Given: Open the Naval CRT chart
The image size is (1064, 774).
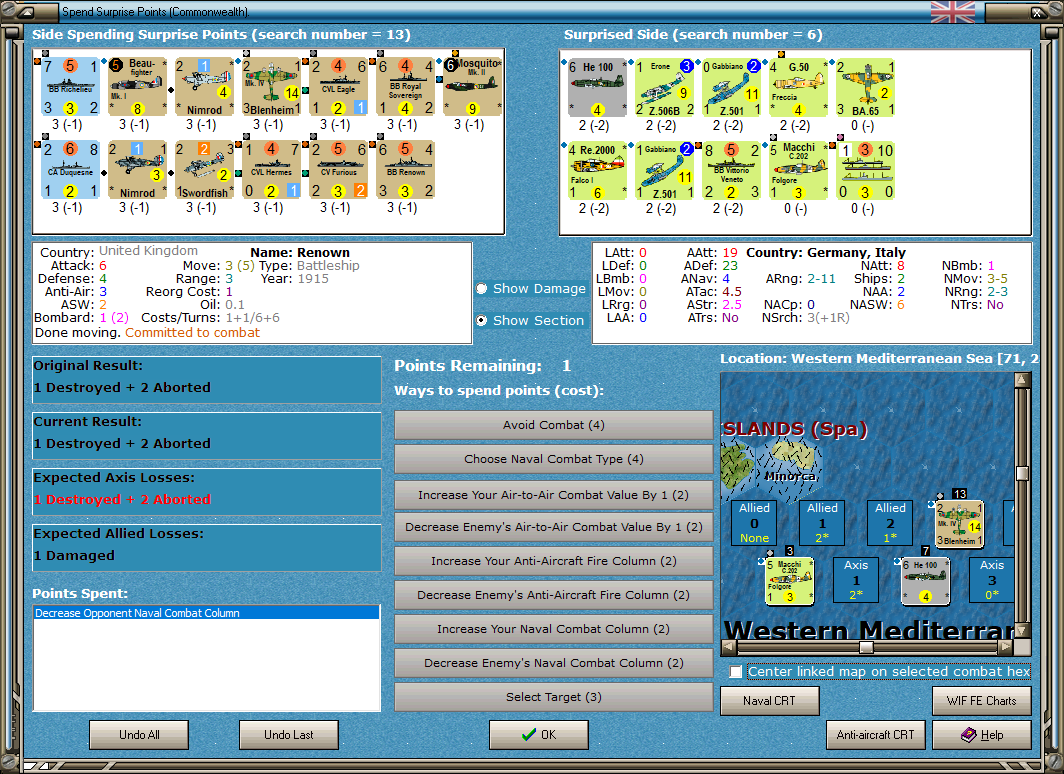Looking at the screenshot, I should point(770,701).
